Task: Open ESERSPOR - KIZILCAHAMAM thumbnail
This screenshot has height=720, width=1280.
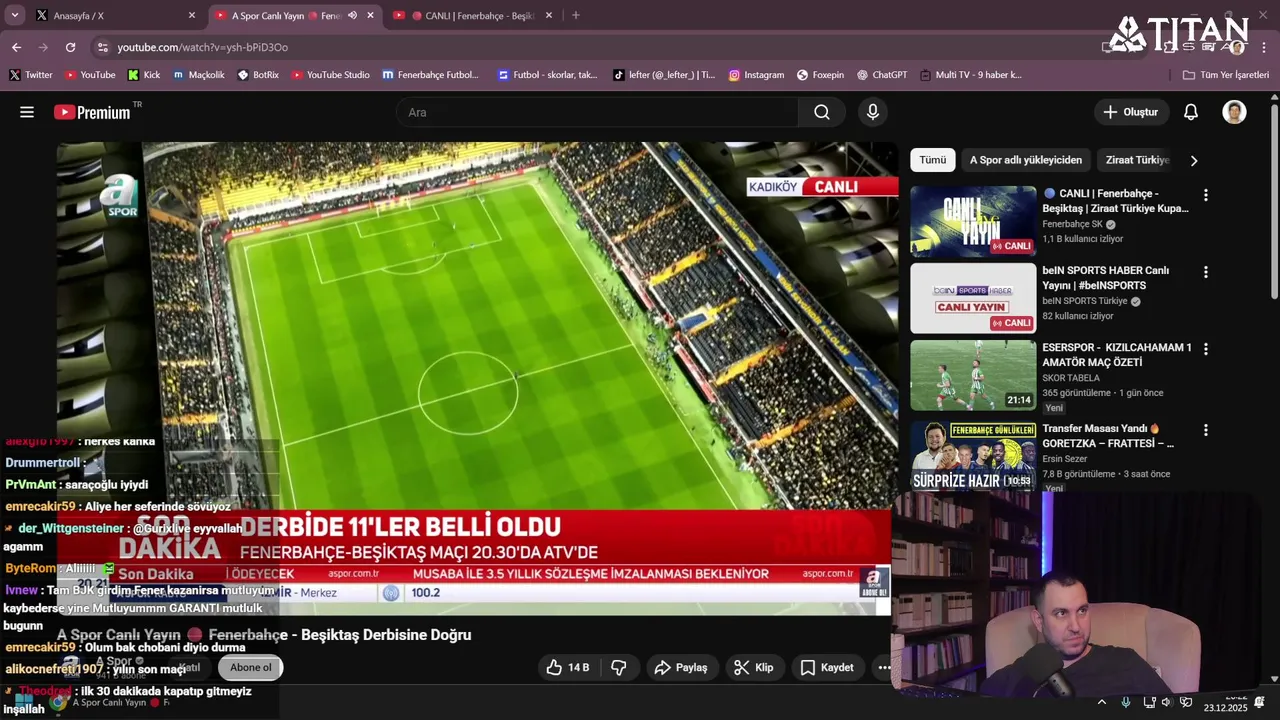Action: pyautogui.click(x=973, y=375)
